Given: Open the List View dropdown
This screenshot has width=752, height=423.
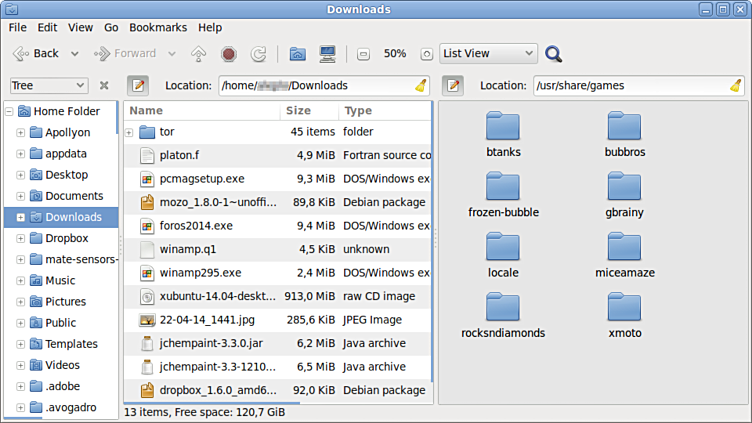Looking at the screenshot, I should click(488, 54).
